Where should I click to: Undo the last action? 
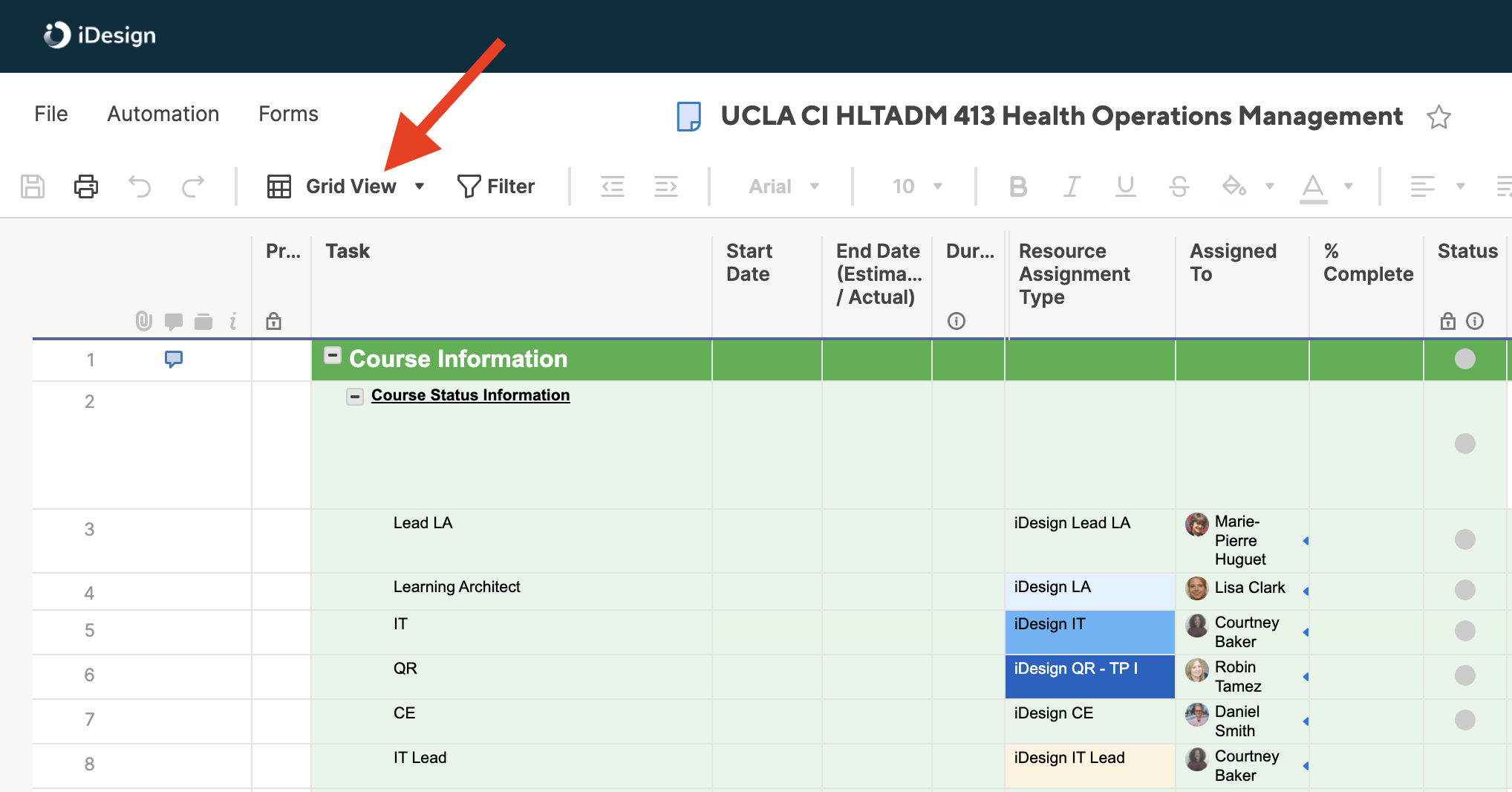[140, 186]
